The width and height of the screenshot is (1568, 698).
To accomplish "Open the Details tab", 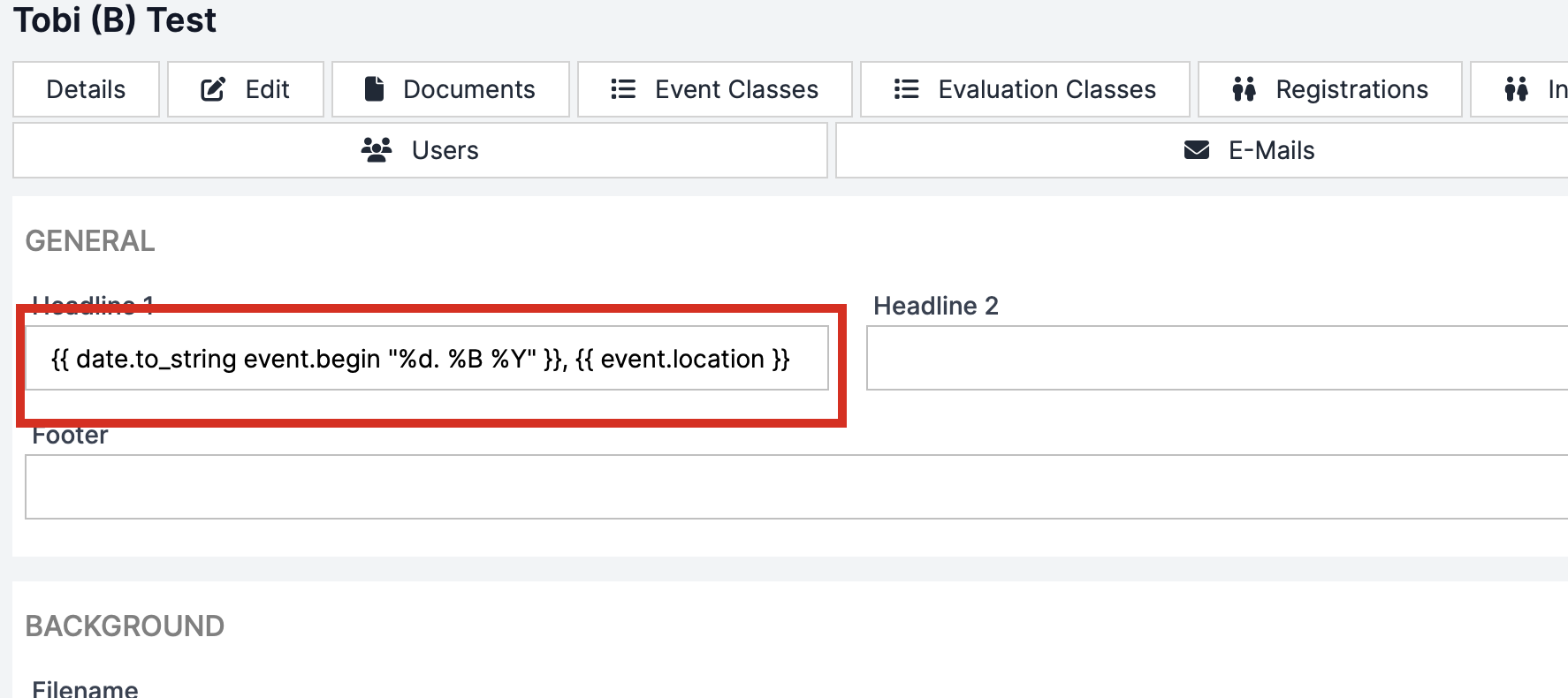I will [86, 89].
